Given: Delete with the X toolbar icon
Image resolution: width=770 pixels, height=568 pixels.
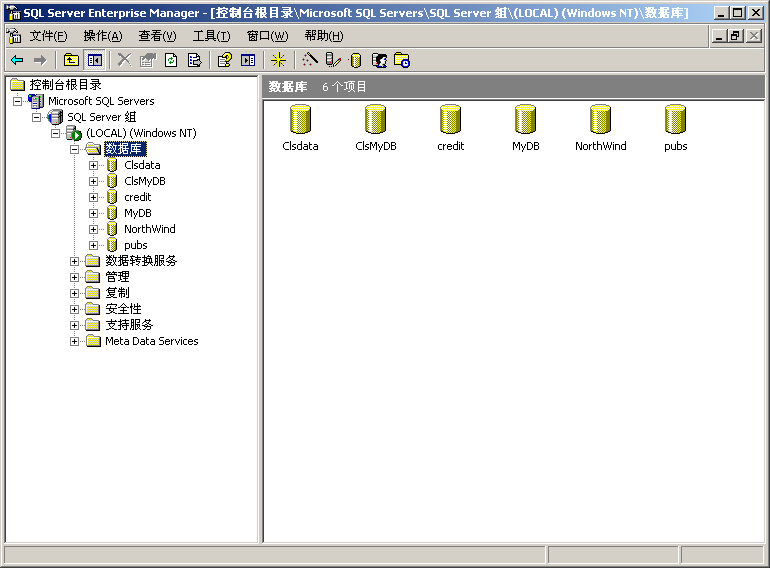Looking at the screenshot, I should pyautogui.click(x=125, y=60).
